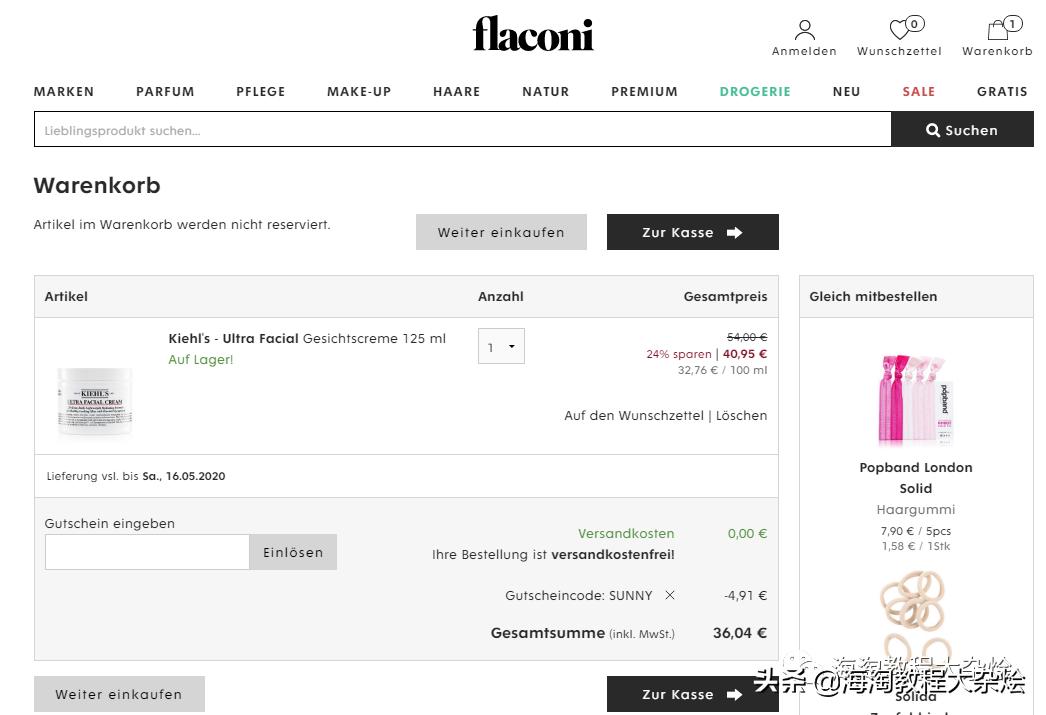Click the Auf Lager! stock status
1046x715 pixels.
tap(201, 360)
